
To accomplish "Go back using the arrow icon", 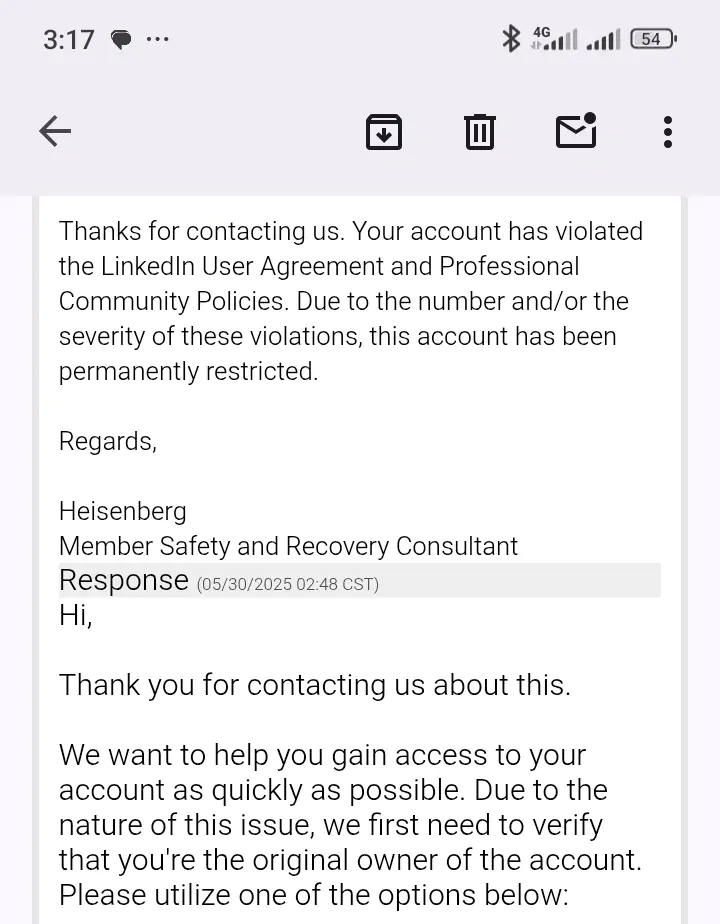I will 55,131.
